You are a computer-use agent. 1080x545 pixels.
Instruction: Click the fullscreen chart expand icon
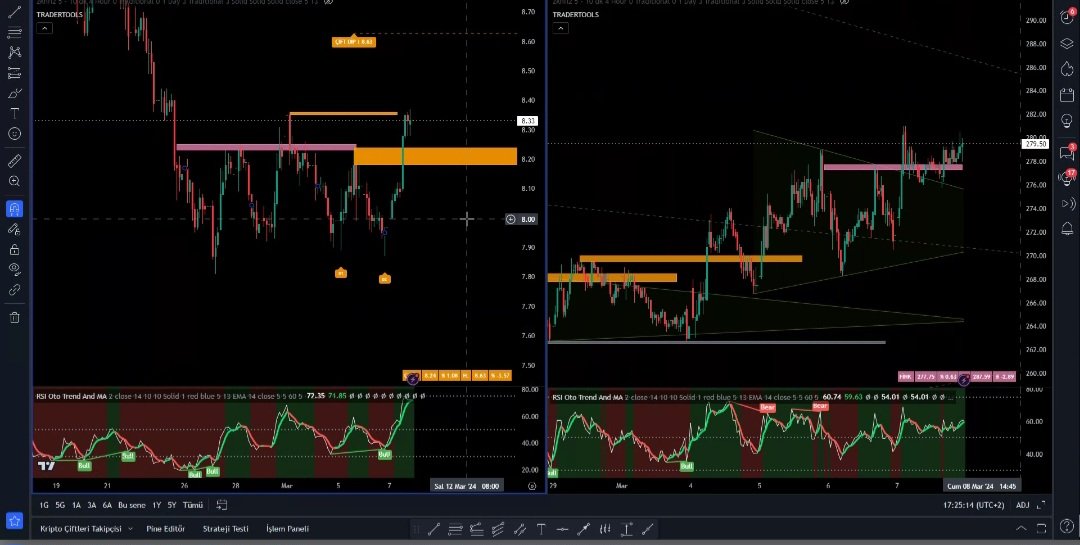coord(1041,505)
